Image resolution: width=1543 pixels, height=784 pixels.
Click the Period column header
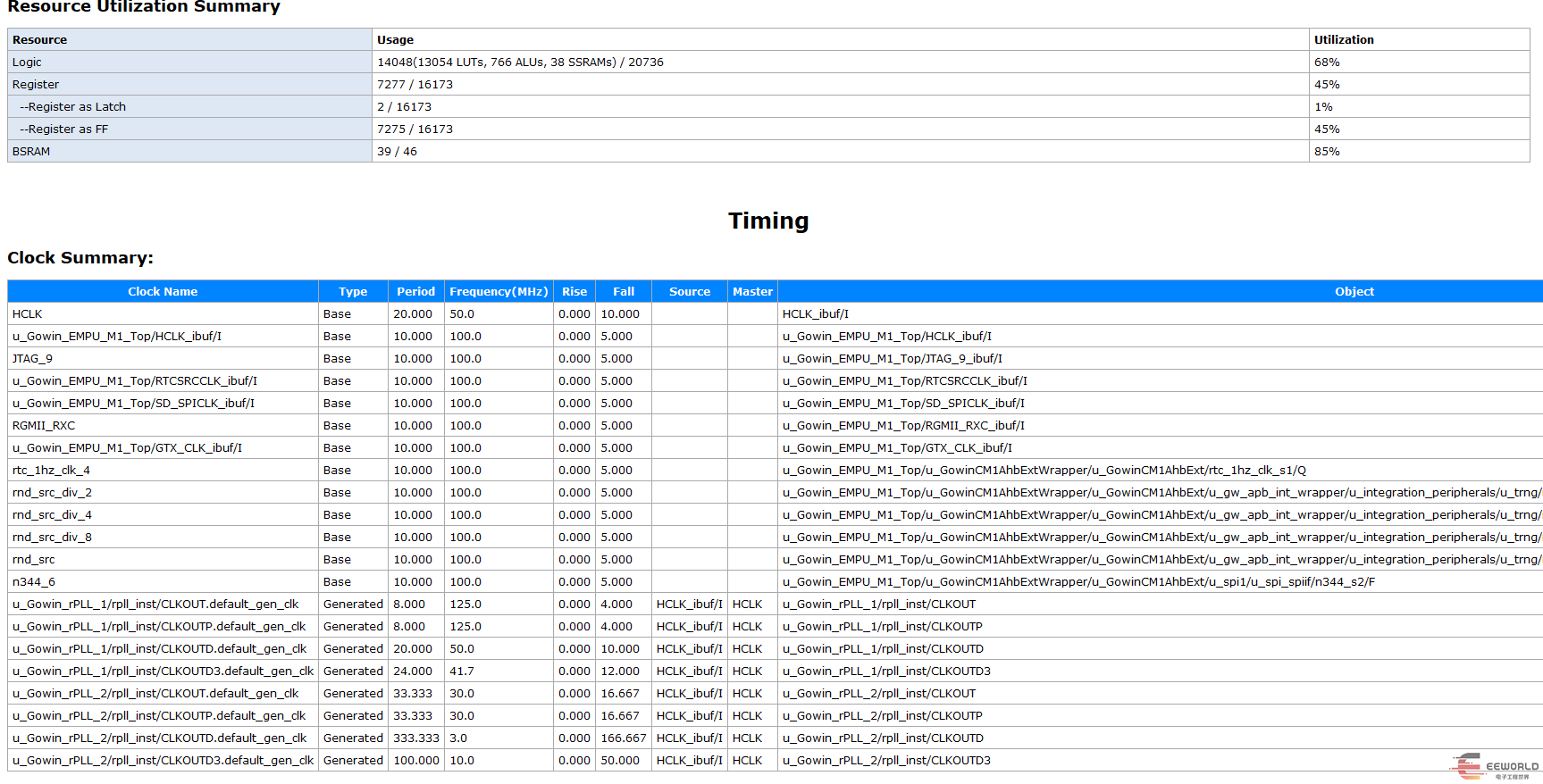tap(416, 291)
